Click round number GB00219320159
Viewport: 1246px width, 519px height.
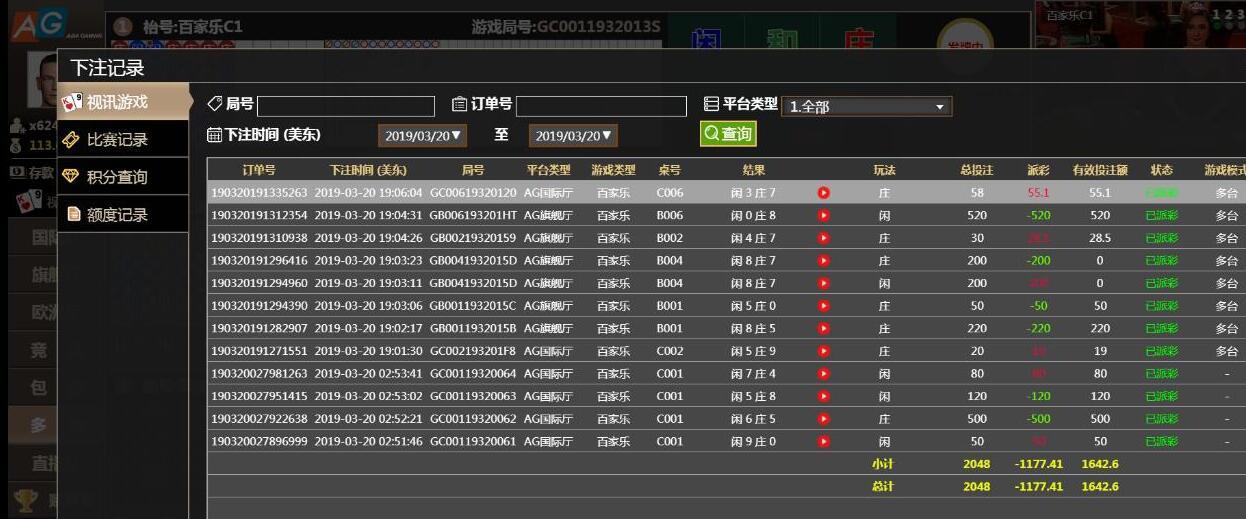click(x=473, y=238)
